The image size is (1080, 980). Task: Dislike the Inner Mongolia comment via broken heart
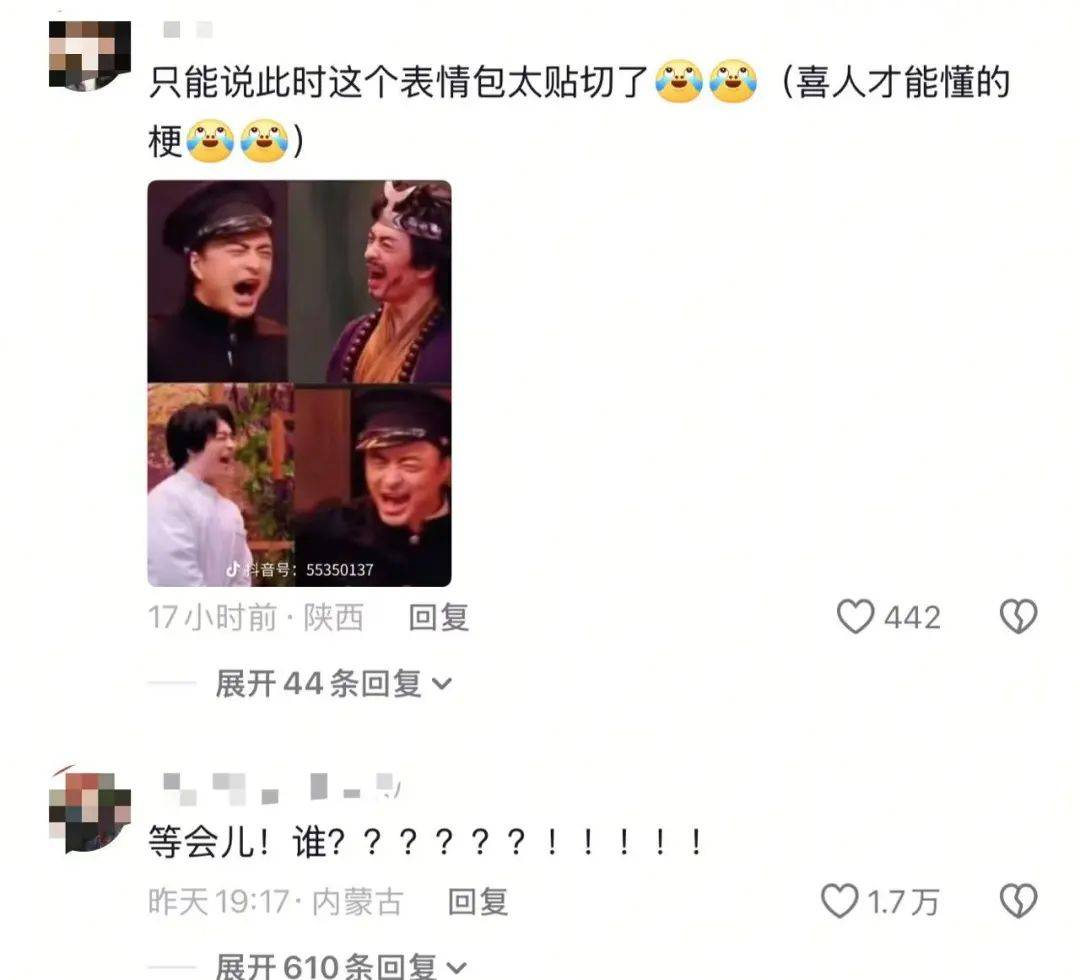(x=1018, y=901)
